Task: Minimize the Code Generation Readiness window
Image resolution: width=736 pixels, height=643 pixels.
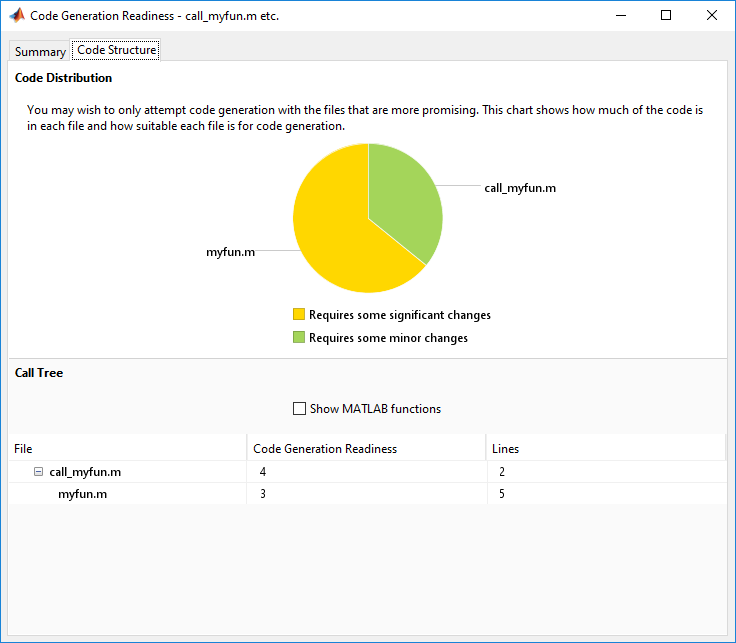Action: (x=621, y=15)
